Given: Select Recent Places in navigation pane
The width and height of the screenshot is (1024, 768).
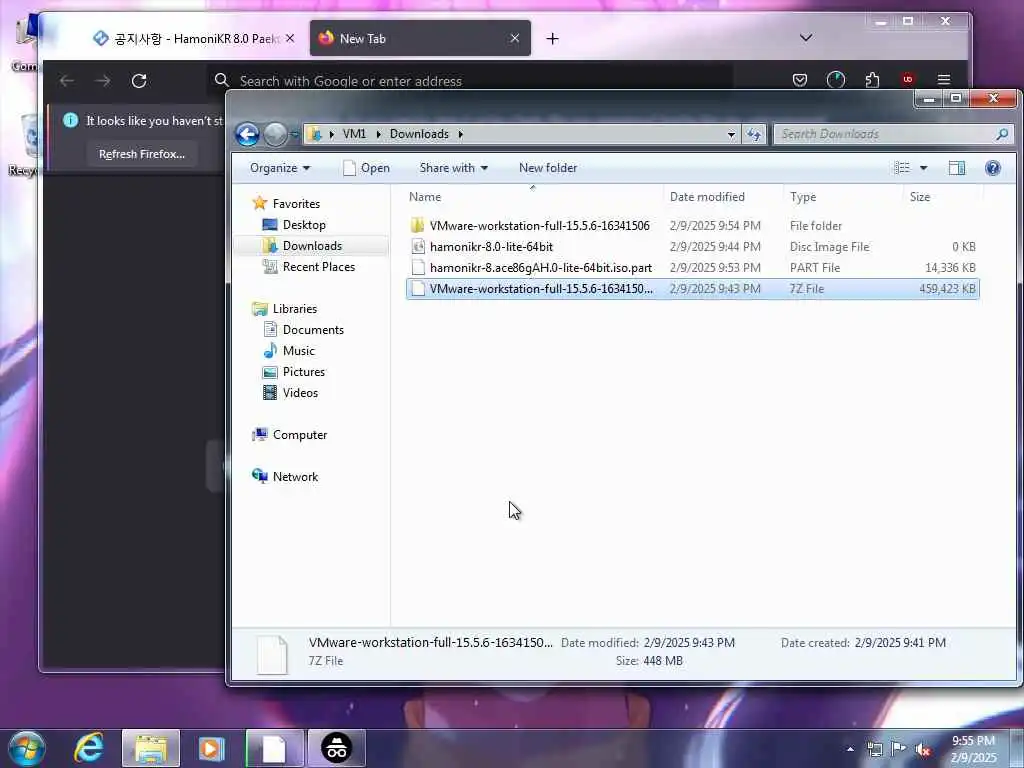Looking at the screenshot, I should (x=319, y=266).
